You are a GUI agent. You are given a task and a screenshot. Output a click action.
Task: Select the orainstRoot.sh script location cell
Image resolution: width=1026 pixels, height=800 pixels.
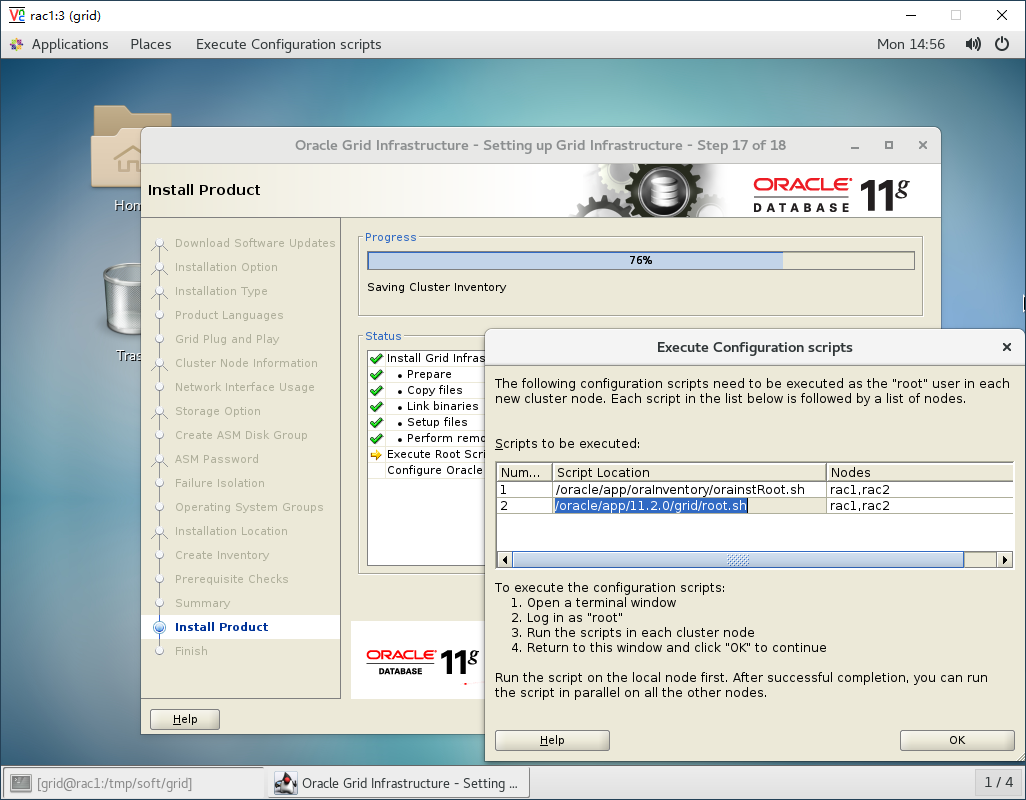tap(689, 489)
